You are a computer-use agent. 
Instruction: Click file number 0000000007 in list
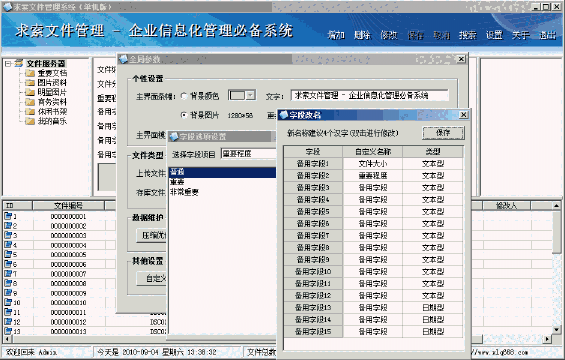pos(68,274)
